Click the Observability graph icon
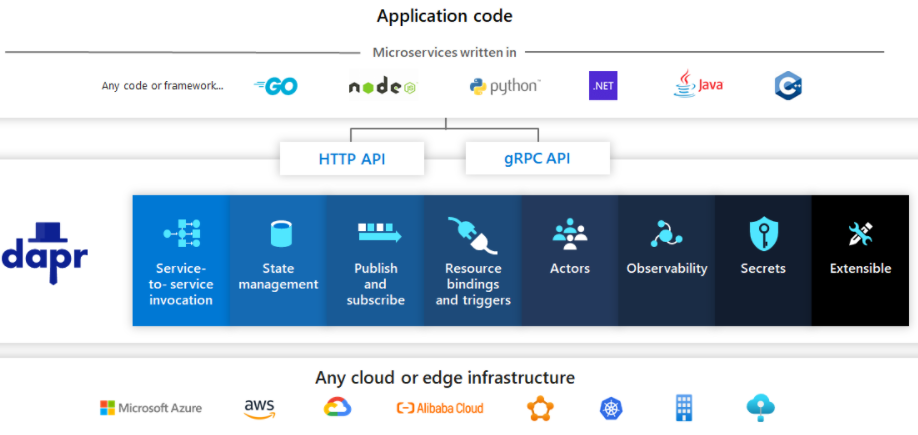918x435 pixels. [x=666, y=234]
